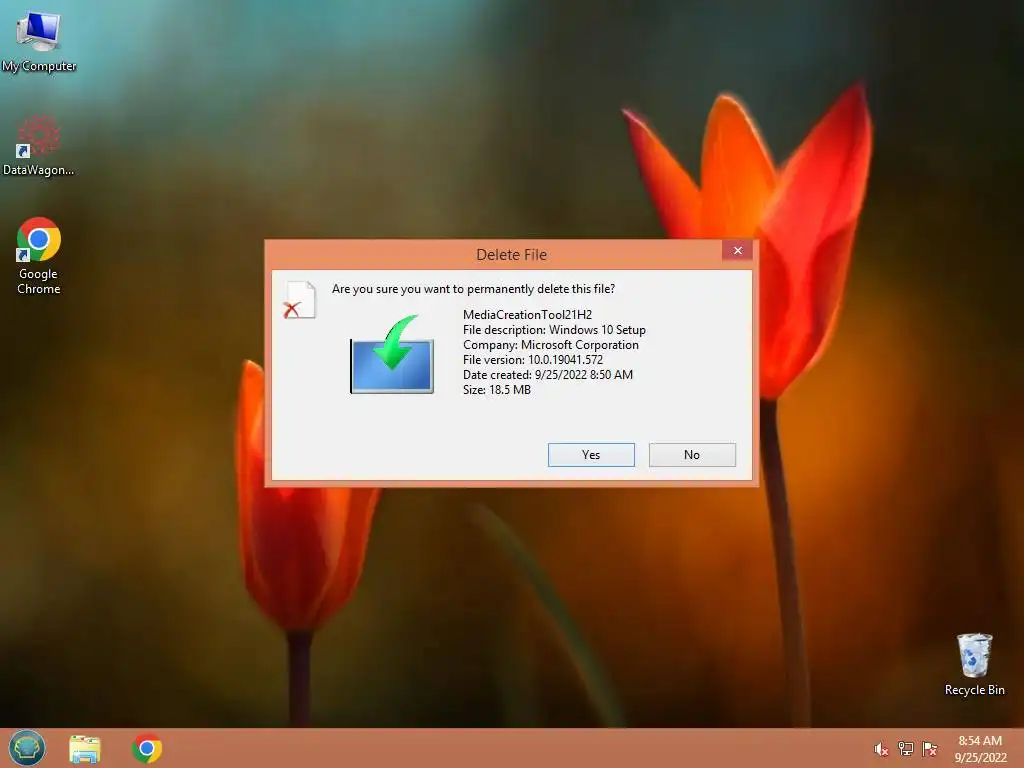Click the 'File description: Windows 10 Setup' text
The image size is (1024, 768).
point(554,330)
